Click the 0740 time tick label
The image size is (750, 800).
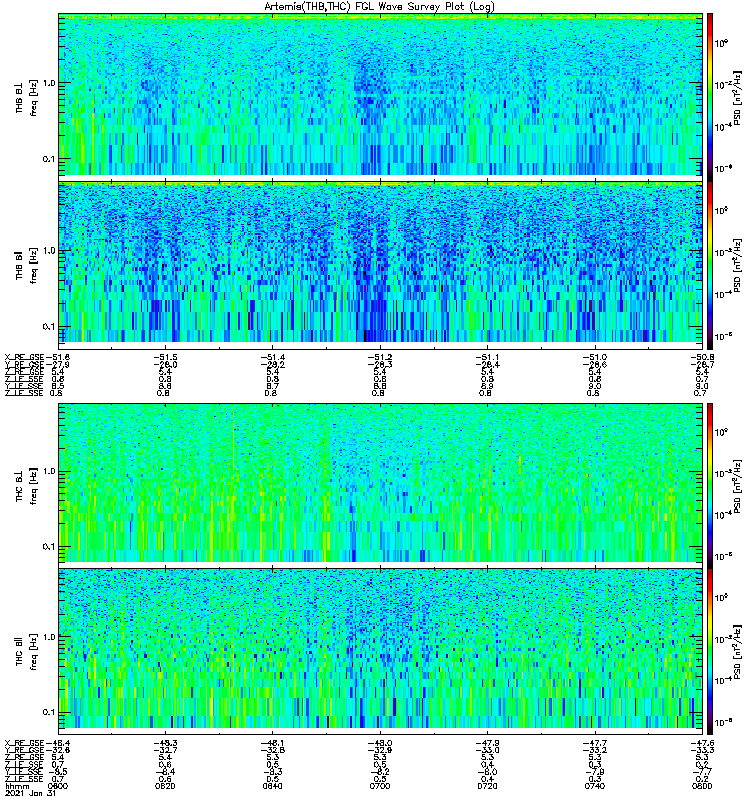point(594,786)
